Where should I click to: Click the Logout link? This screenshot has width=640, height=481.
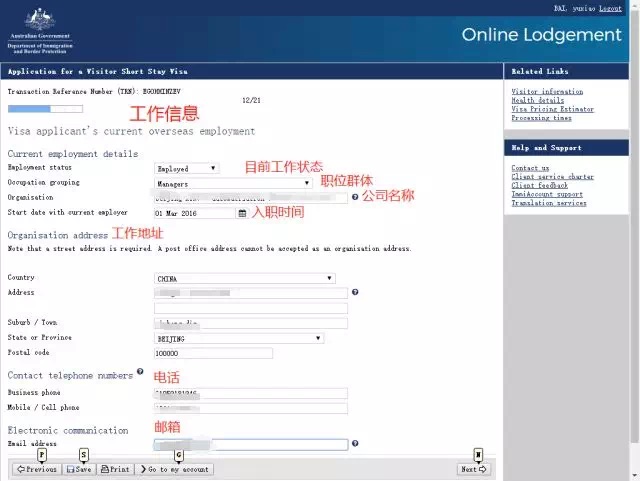pos(610,8)
